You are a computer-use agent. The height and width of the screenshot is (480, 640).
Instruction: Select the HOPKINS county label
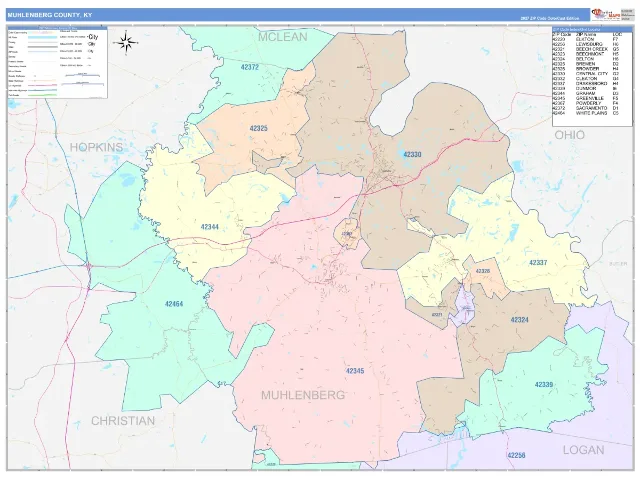96,147
